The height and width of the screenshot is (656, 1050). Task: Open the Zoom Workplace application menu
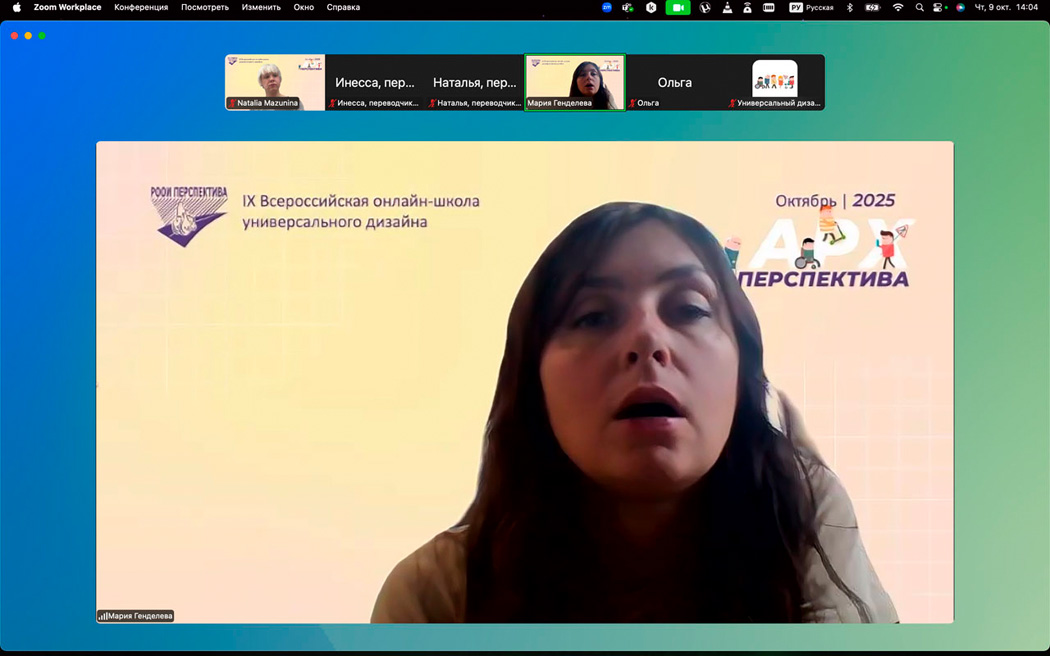(67, 7)
